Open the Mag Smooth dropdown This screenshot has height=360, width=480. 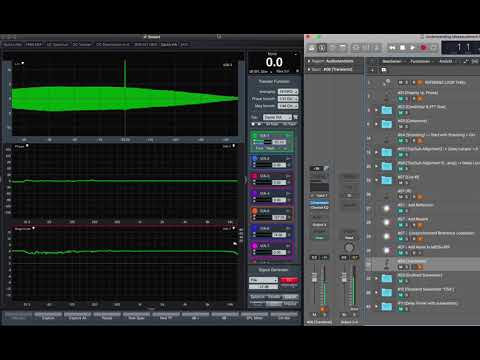point(288,106)
